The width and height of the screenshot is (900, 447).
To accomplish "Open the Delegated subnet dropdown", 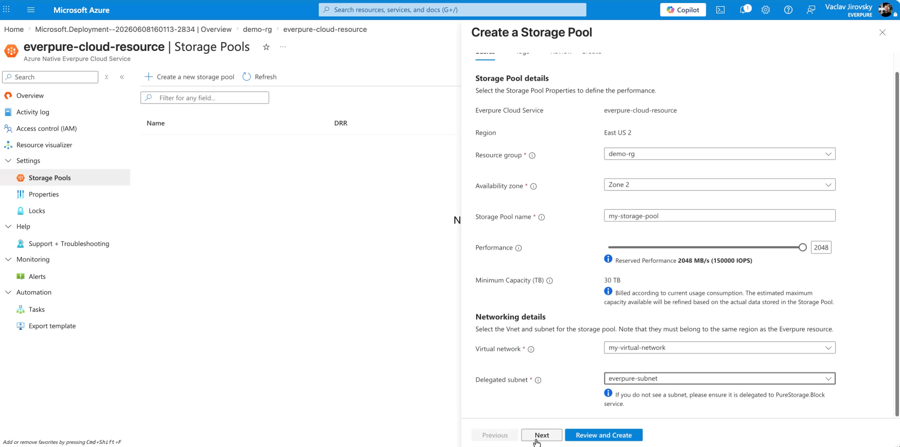I will coord(720,379).
